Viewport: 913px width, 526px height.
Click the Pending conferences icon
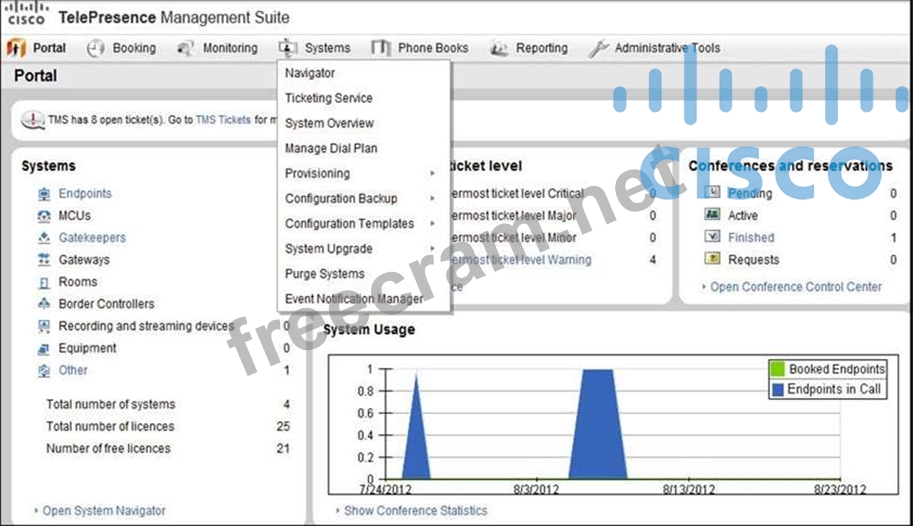click(712, 193)
